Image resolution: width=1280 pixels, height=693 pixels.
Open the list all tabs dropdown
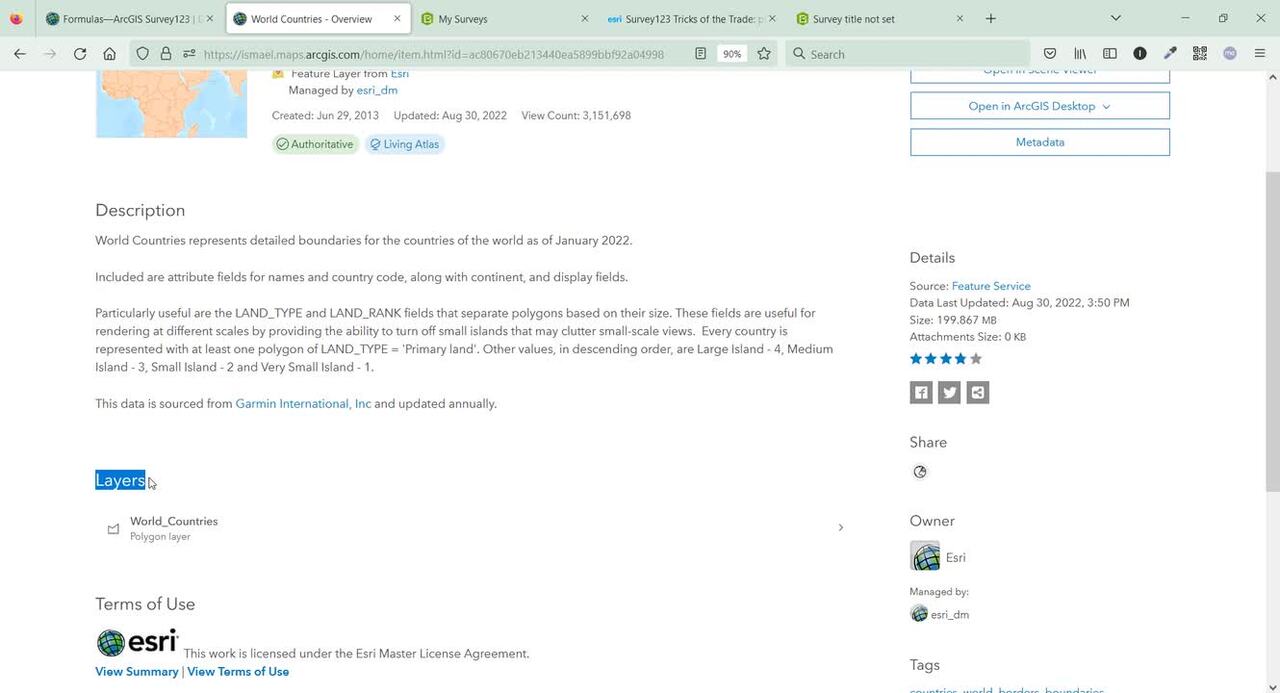pyautogui.click(x=1116, y=18)
